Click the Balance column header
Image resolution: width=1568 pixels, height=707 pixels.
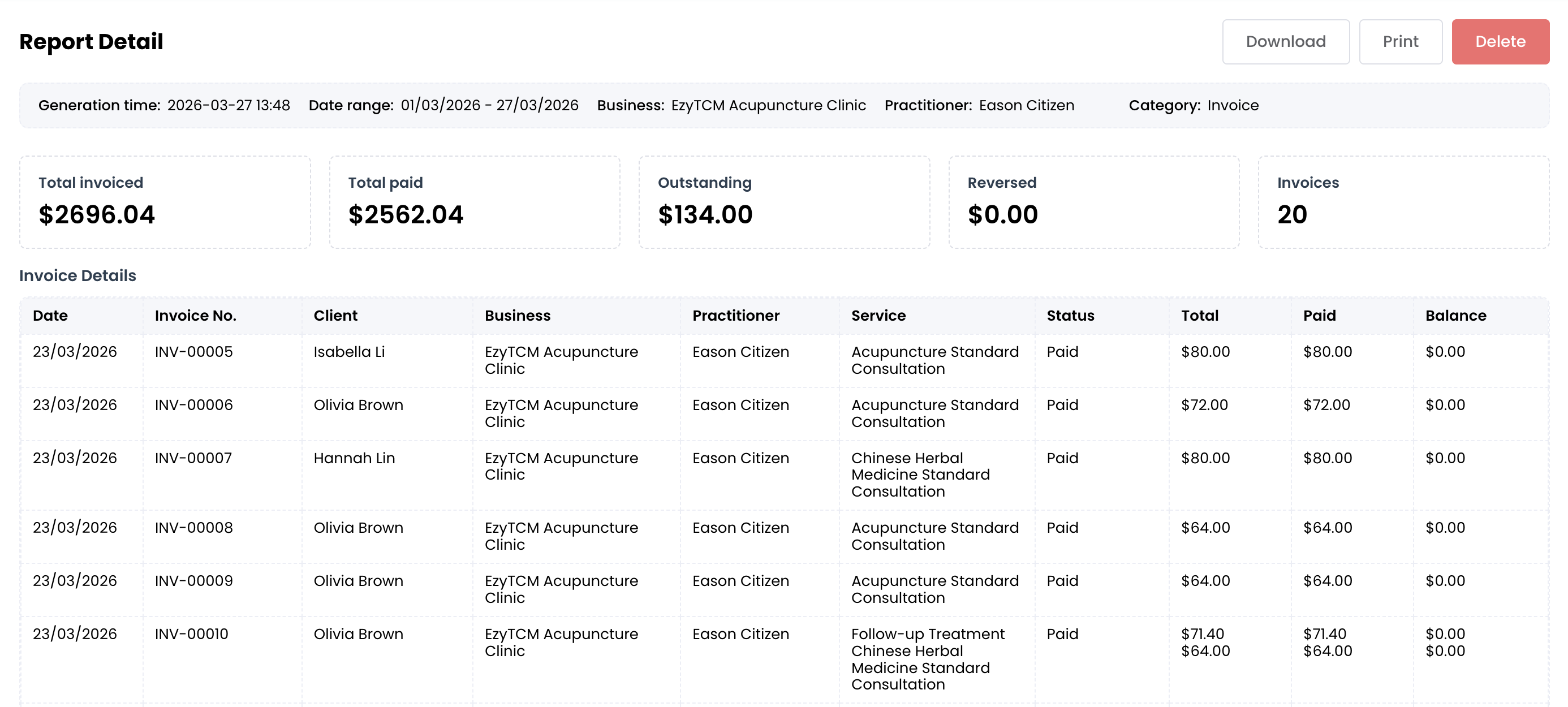click(1455, 316)
